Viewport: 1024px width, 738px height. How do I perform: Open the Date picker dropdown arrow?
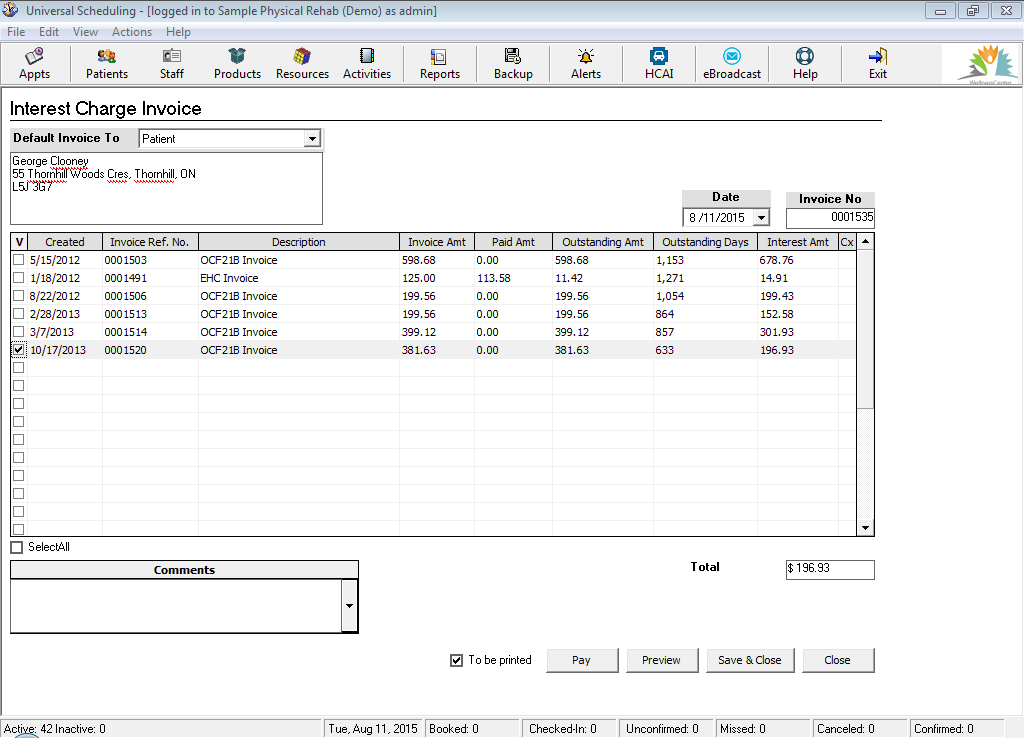pos(761,217)
